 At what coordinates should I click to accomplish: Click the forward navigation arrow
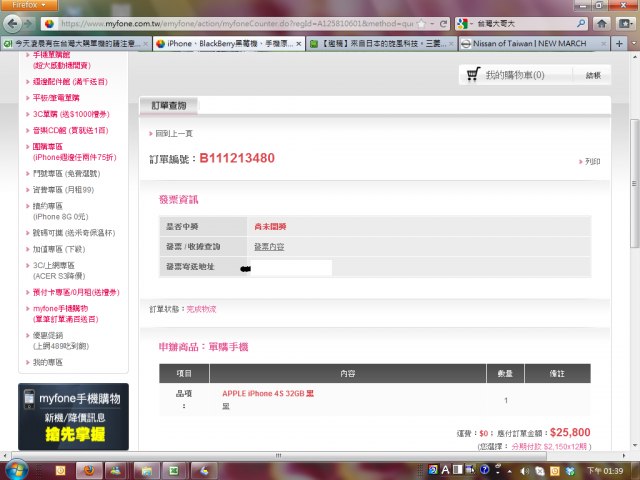pyautogui.click(x=29, y=24)
